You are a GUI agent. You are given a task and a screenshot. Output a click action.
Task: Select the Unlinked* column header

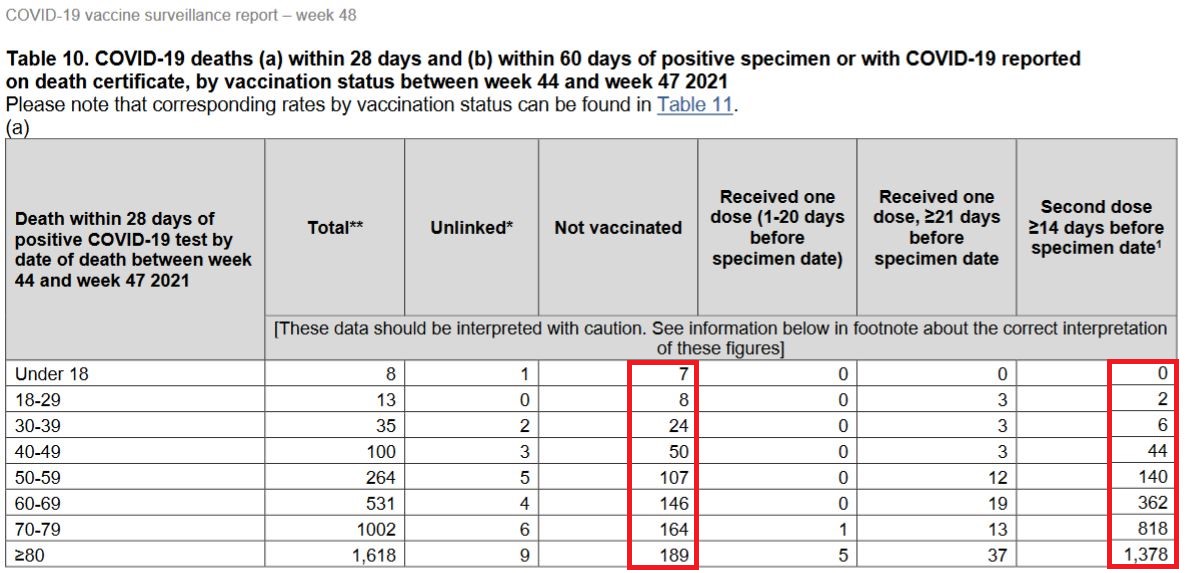pyautogui.click(x=472, y=228)
